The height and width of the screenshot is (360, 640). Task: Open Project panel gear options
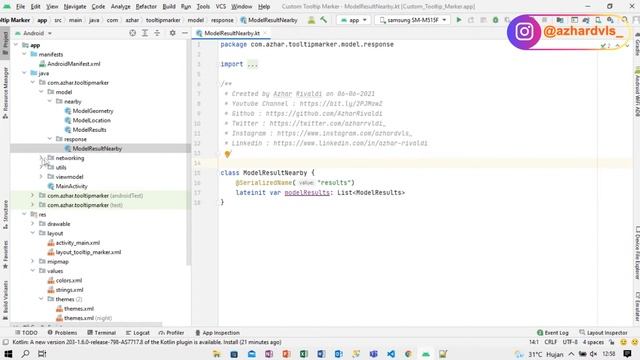tap(173, 33)
